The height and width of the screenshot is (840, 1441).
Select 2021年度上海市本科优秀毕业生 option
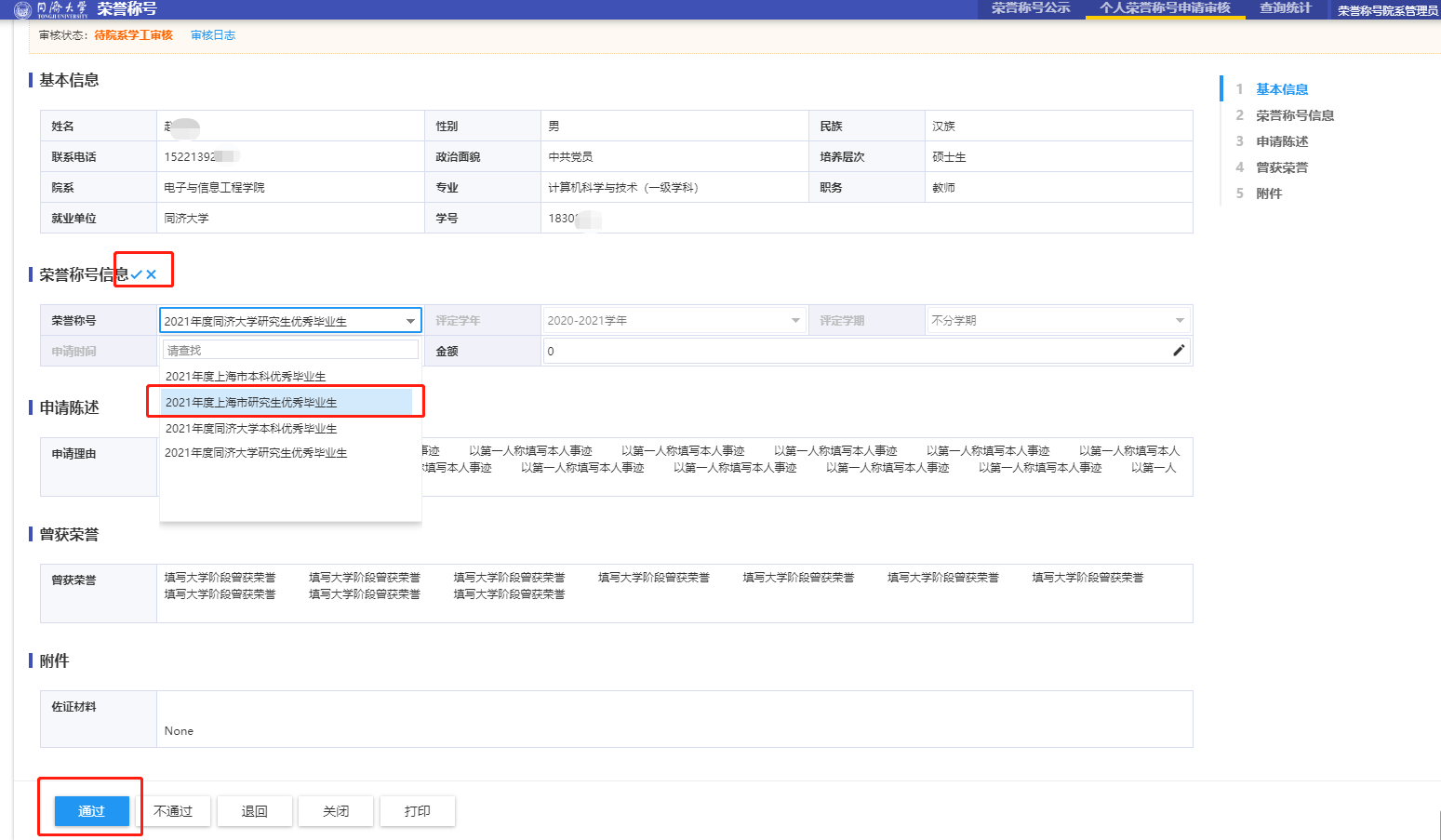click(246, 377)
